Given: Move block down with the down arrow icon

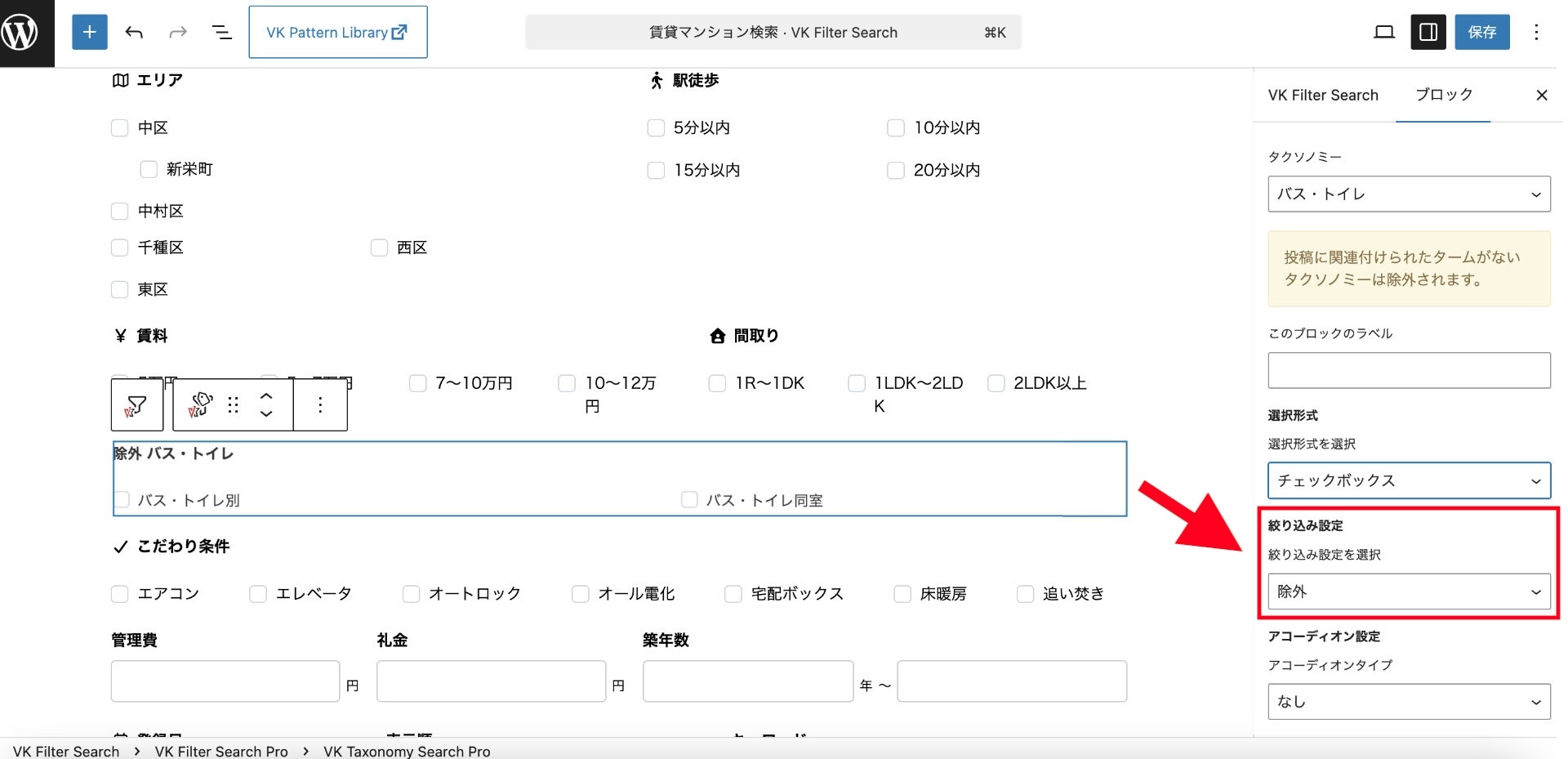Looking at the screenshot, I should pos(265,415).
